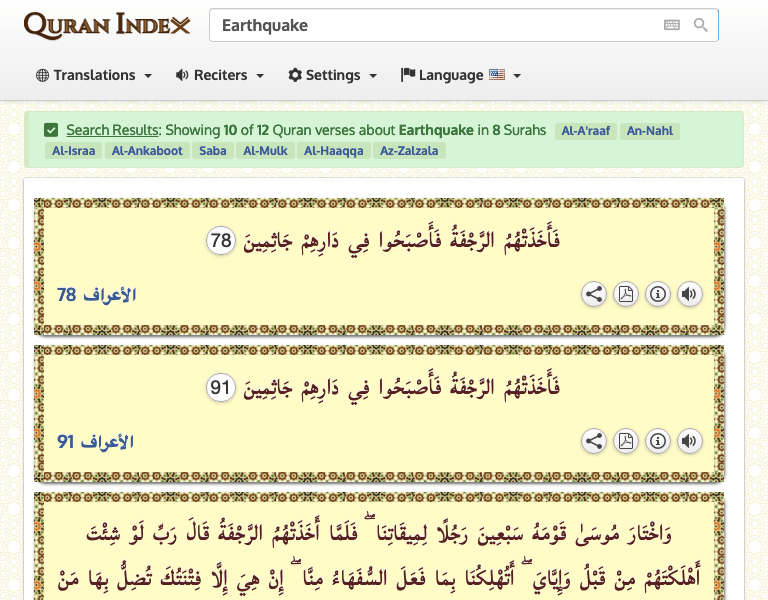This screenshot has width=768, height=600.
Task: Share verse 78 of Al-A'raaf
Action: pos(594,295)
